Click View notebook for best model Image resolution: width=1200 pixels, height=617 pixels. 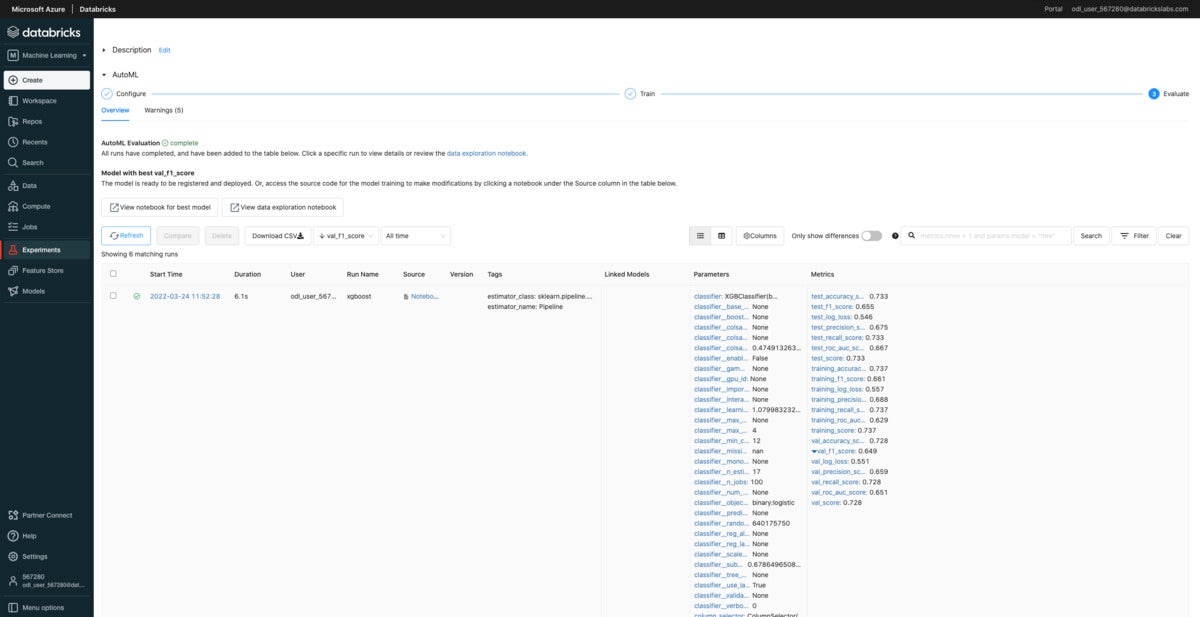(159, 207)
